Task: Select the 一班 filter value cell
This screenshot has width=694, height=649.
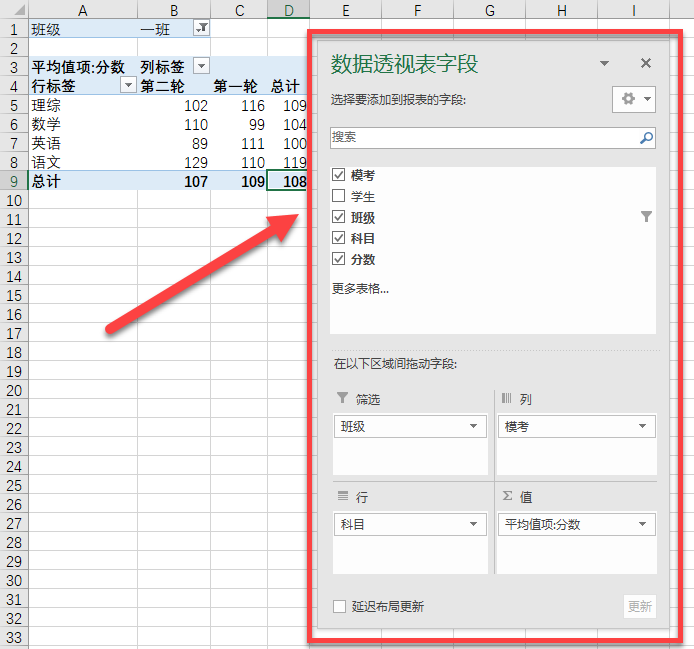Action: [x=166, y=29]
